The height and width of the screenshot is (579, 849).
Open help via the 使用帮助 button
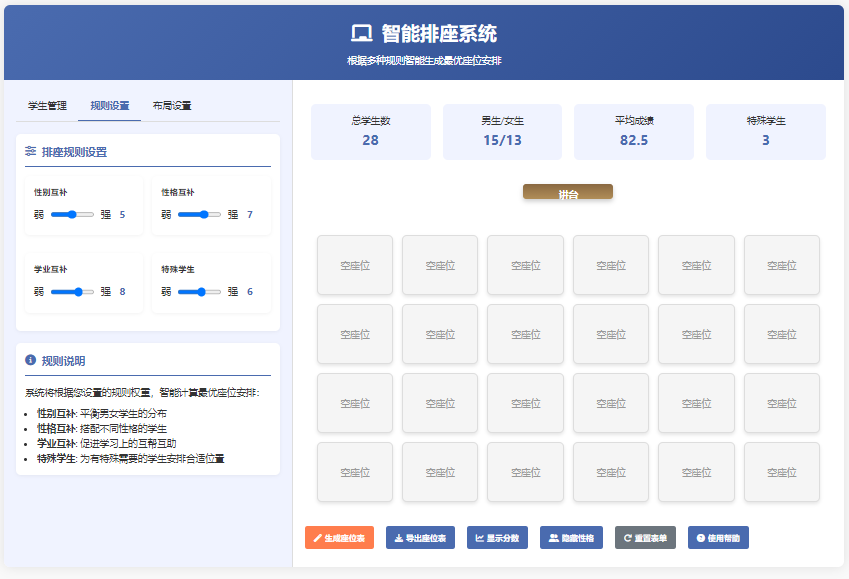coord(718,537)
